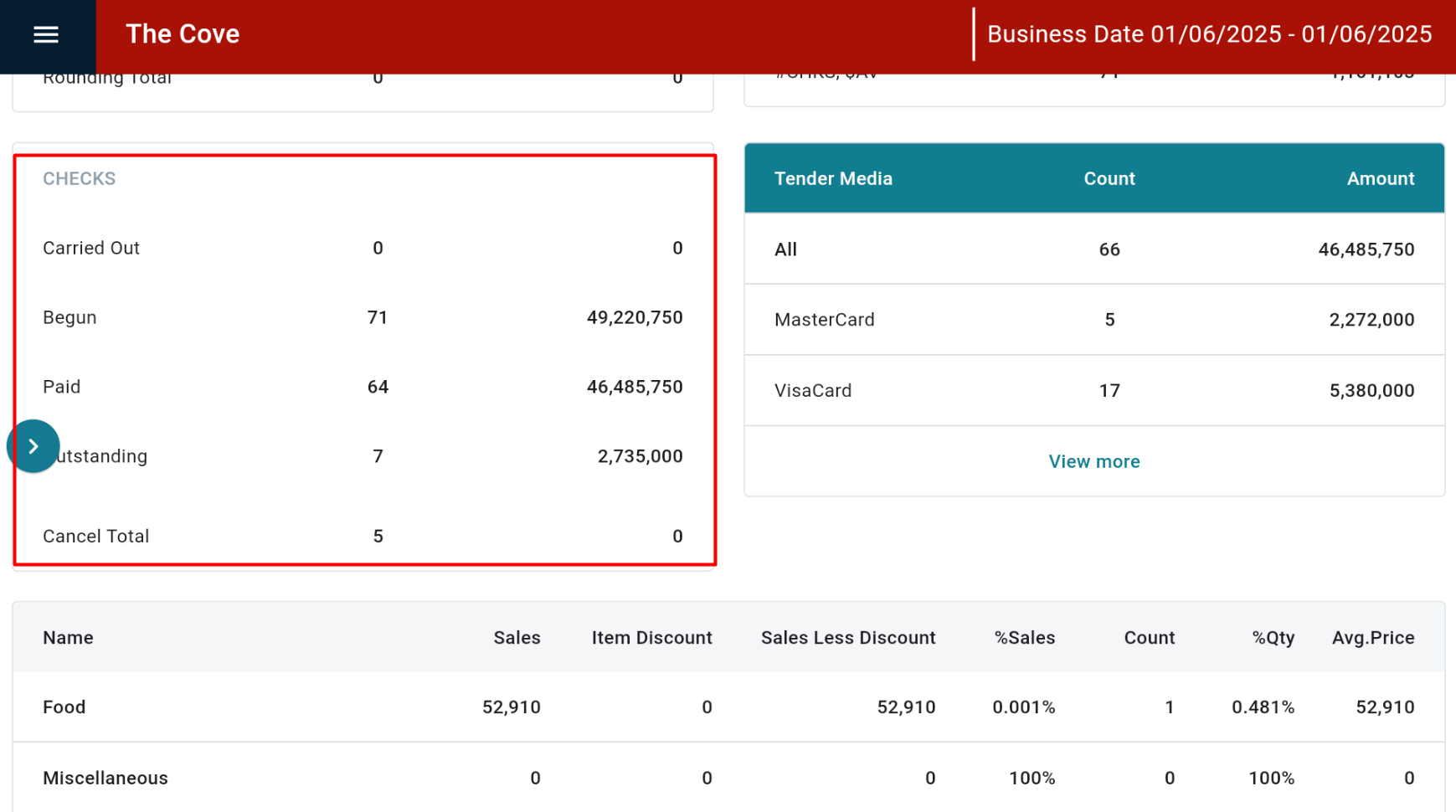1456x812 pixels.
Task: Select the VisaCard tender row
Action: point(1093,391)
